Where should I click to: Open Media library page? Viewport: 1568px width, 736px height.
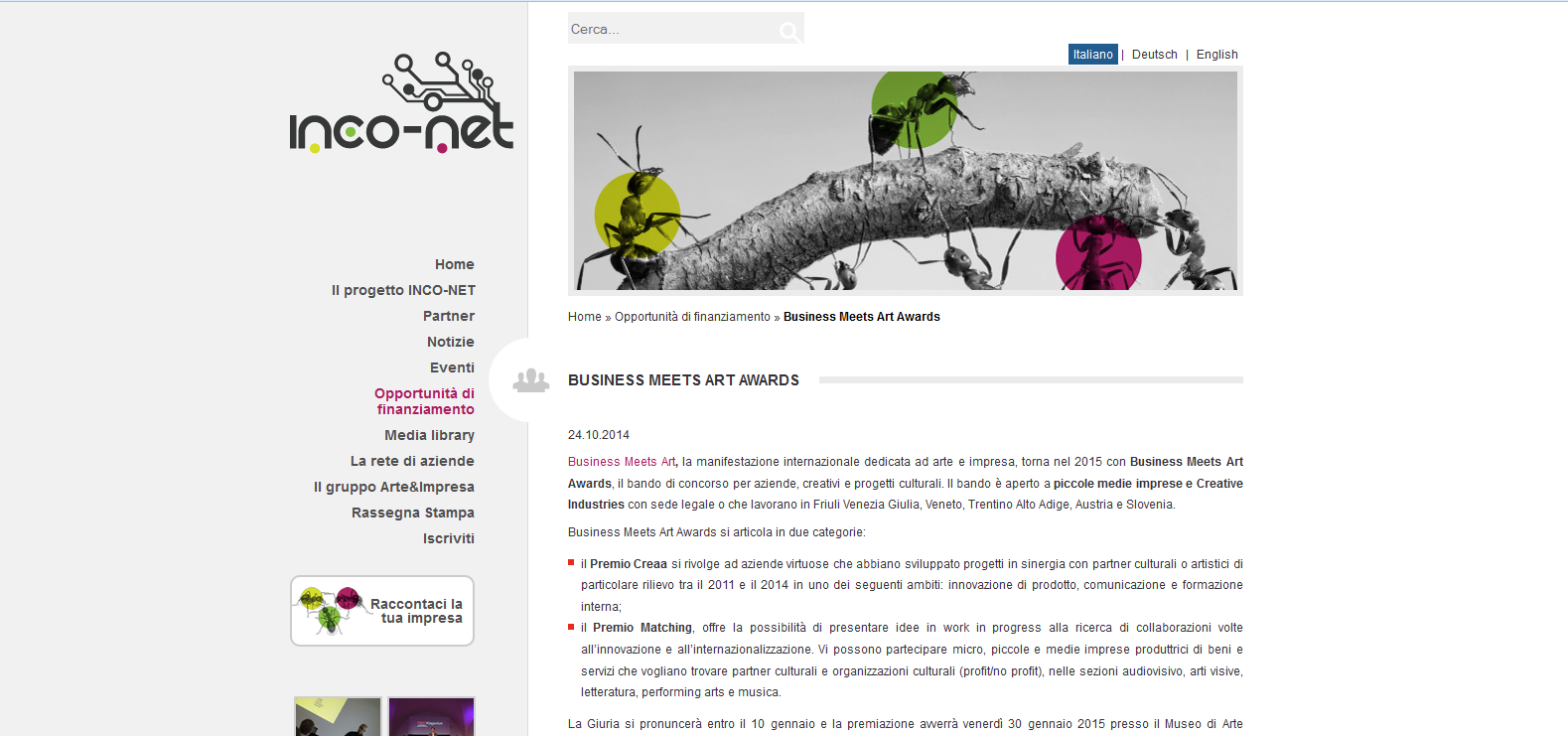pyautogui.click(x=430, y=435)
